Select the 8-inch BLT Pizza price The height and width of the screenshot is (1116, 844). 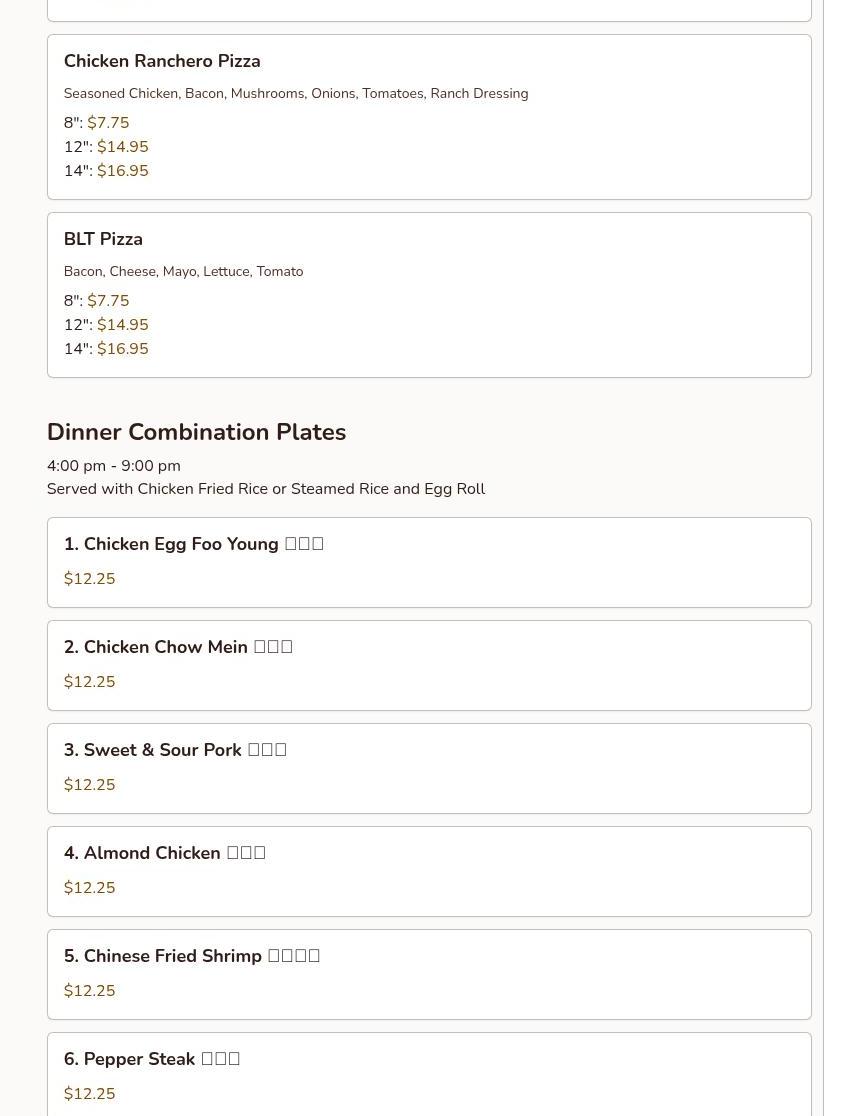(108, 300)
